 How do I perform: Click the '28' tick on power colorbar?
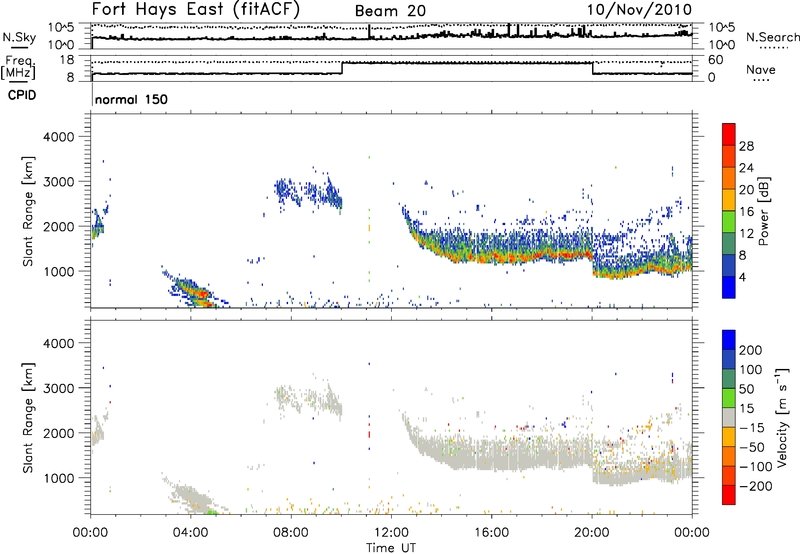[746, 146]
